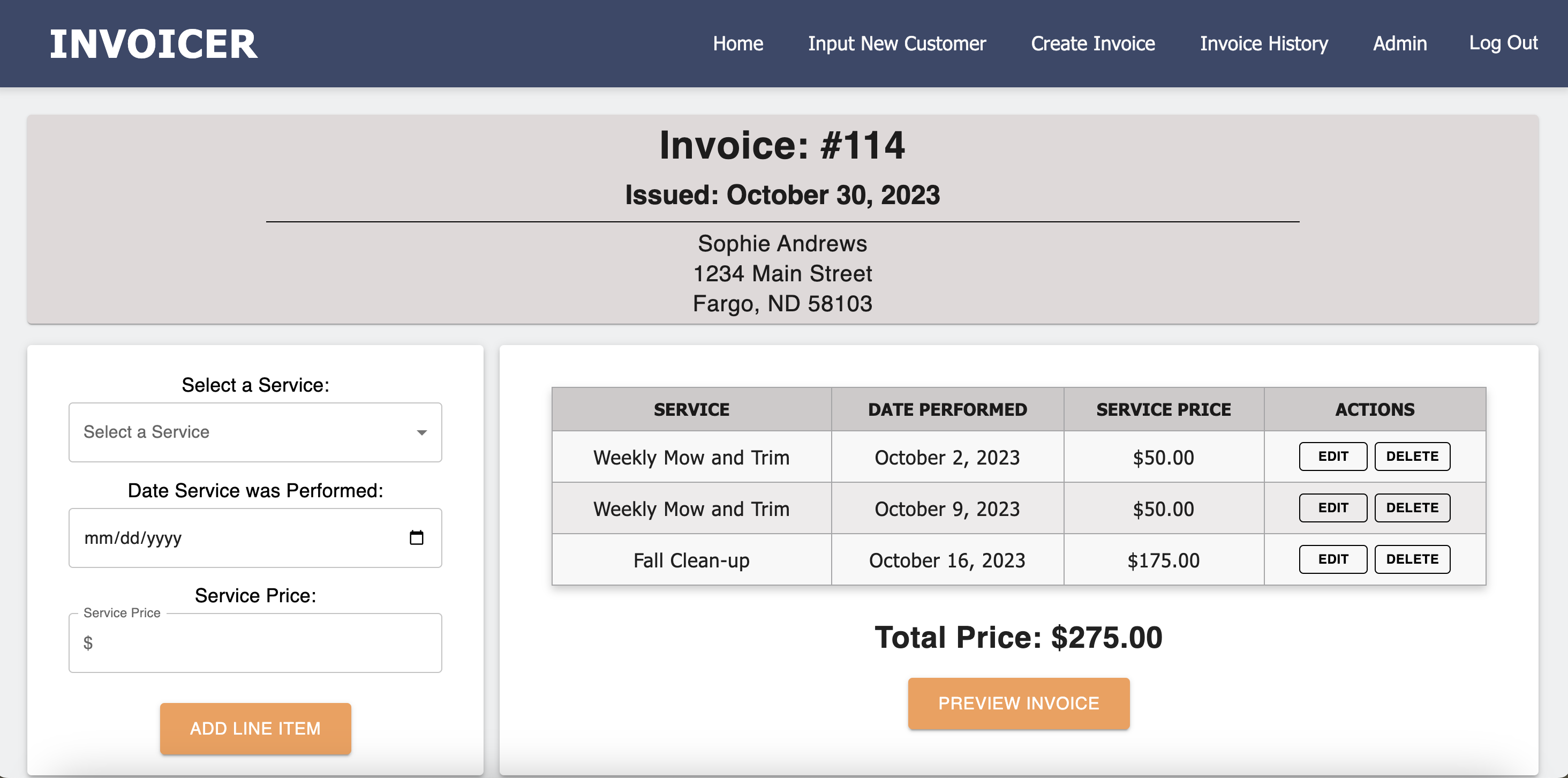Edit the October 2, 2023 line item
Viewport: 1568px width, 778px height.
[x=1332, y=457]
